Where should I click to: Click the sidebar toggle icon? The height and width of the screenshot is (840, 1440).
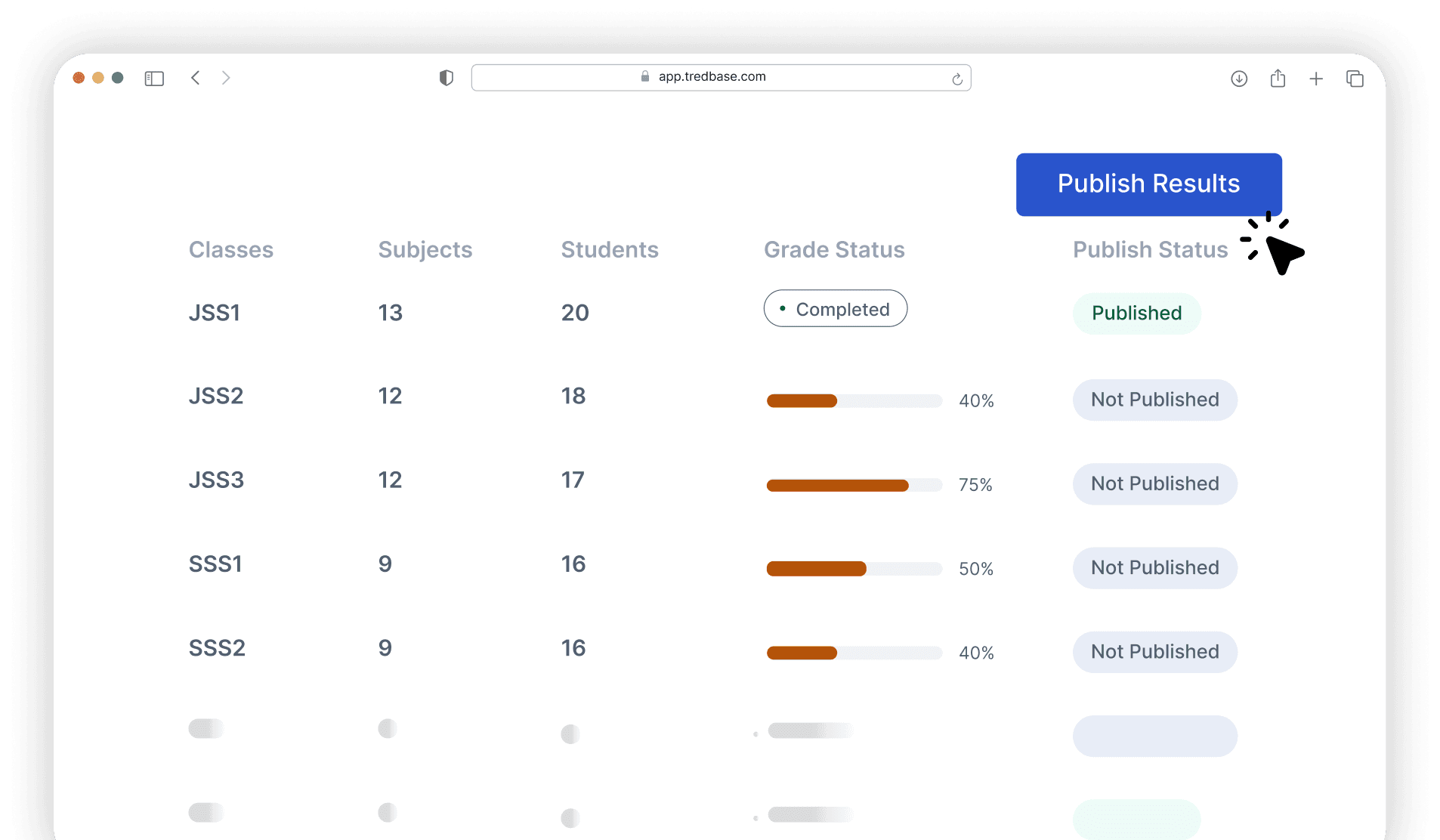pyautogui.click(x=154, y=79)
